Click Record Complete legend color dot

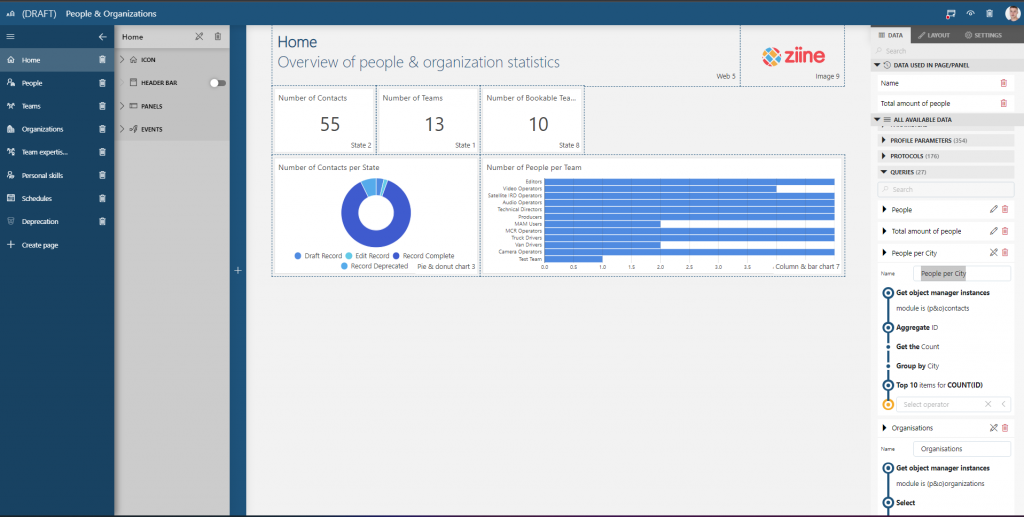[x=396, y=256]
